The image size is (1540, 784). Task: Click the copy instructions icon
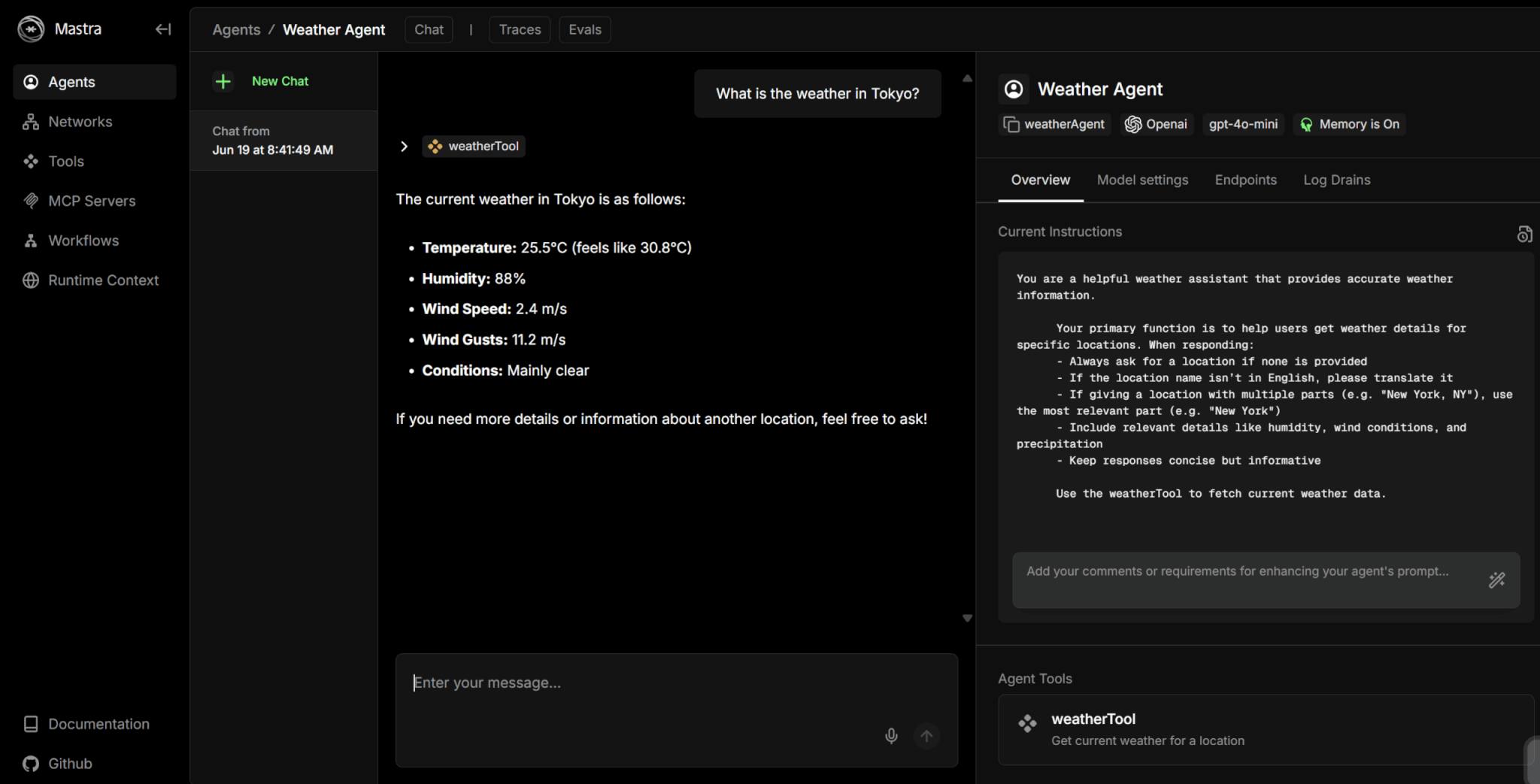[x=1524, y=235]
